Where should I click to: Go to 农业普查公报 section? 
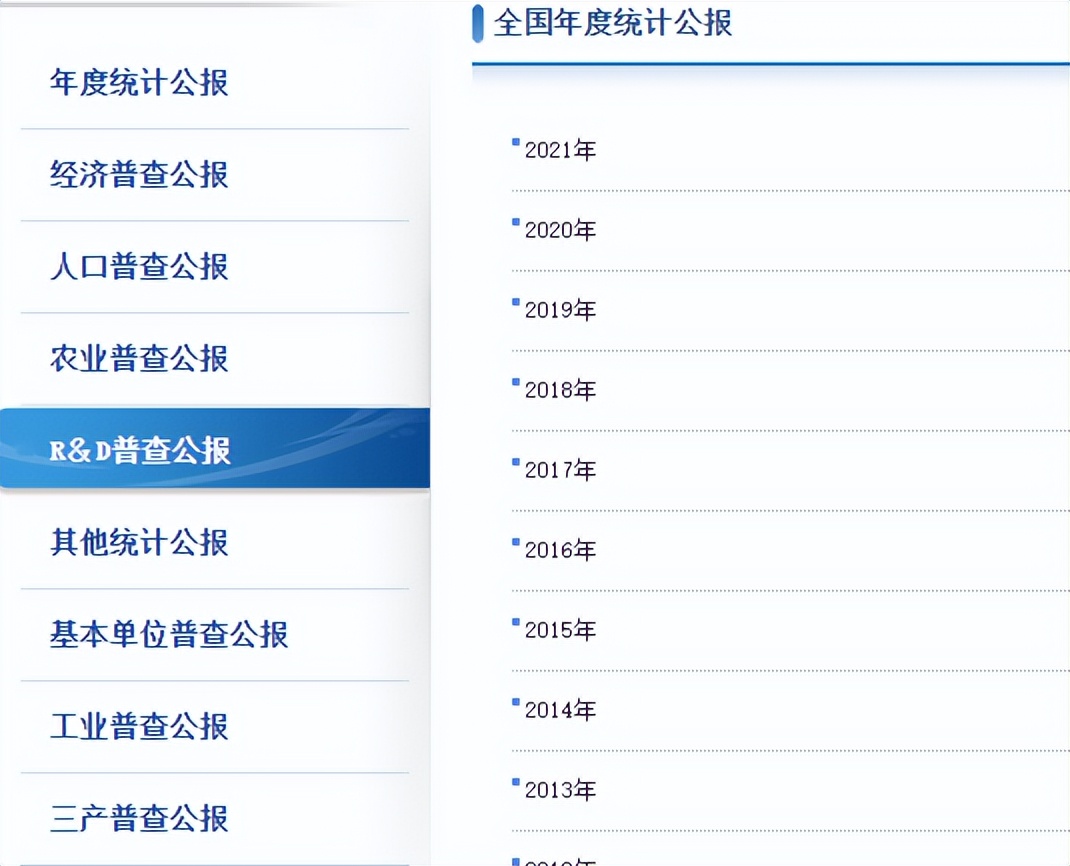139,358
